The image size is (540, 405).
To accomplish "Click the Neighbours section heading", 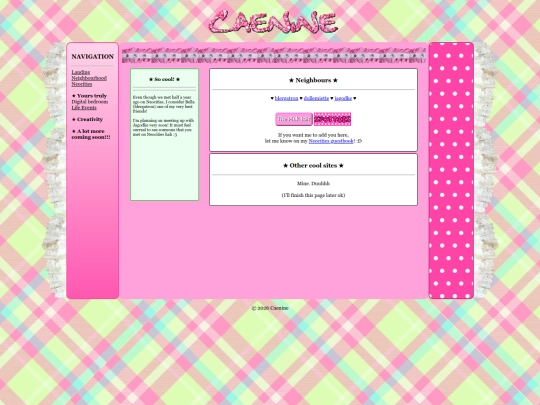I will pos(313,80).
